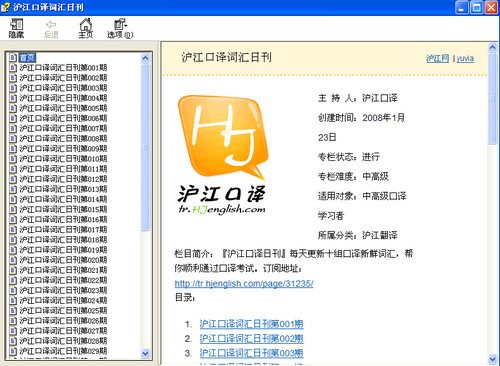Open directory link 沪江口译词汇日刊第001期
Image resolution: width=500 pixels, height=366 pixels.
click(252, 324)
